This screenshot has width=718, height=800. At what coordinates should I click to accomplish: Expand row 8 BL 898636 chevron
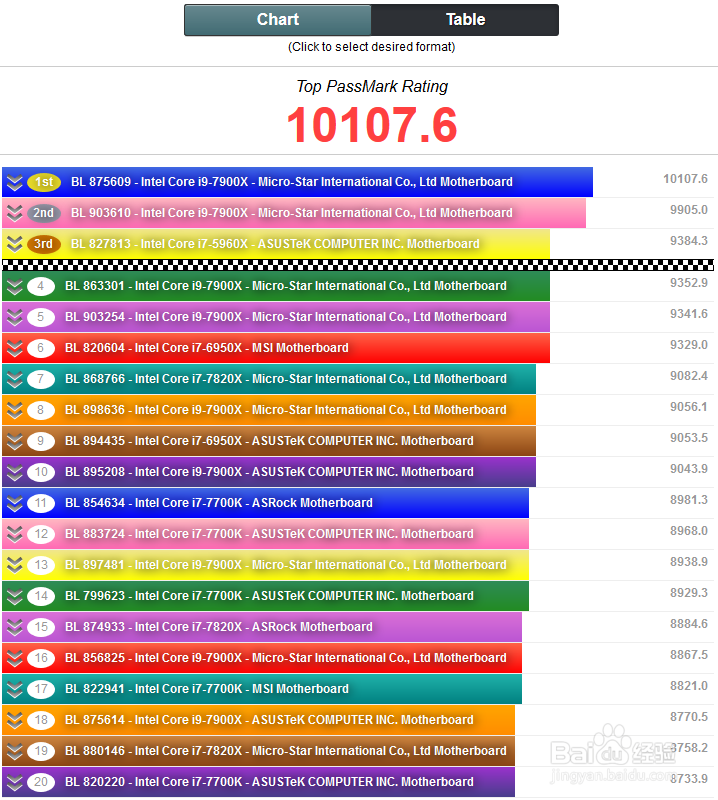click(x=15, y=410)
